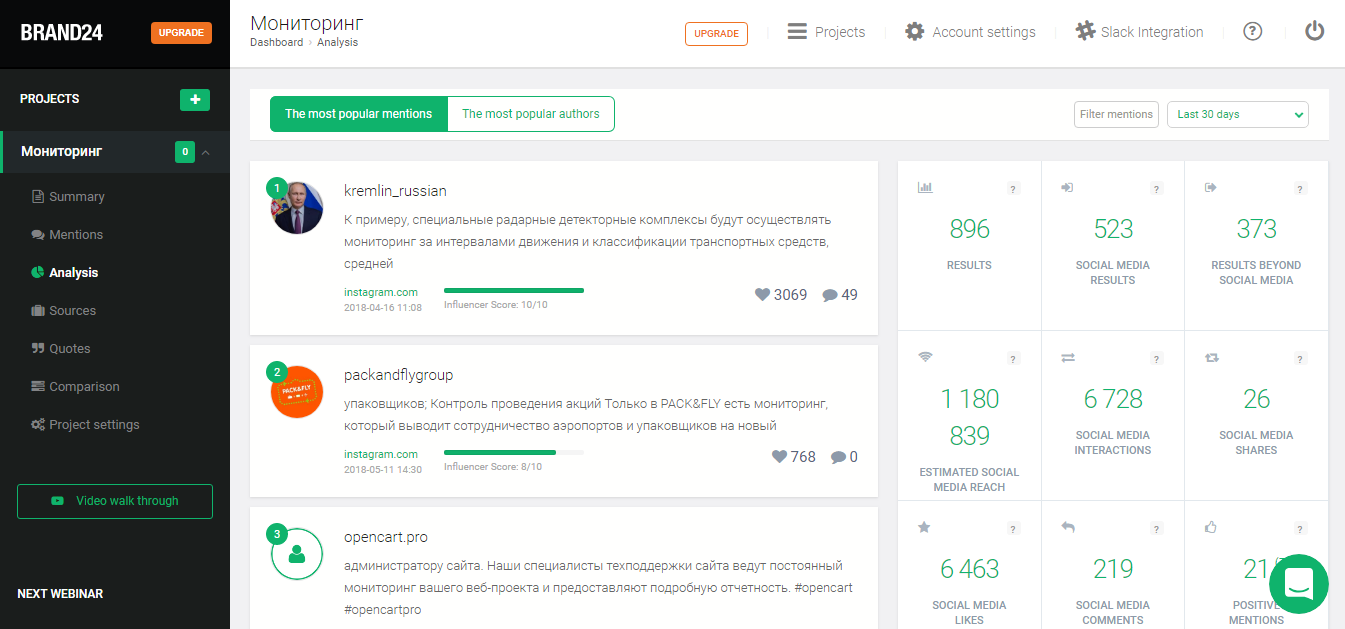The image size is (1345, 629).
Task: Click the Account settings gear icon
Action: tap(915, 31)
